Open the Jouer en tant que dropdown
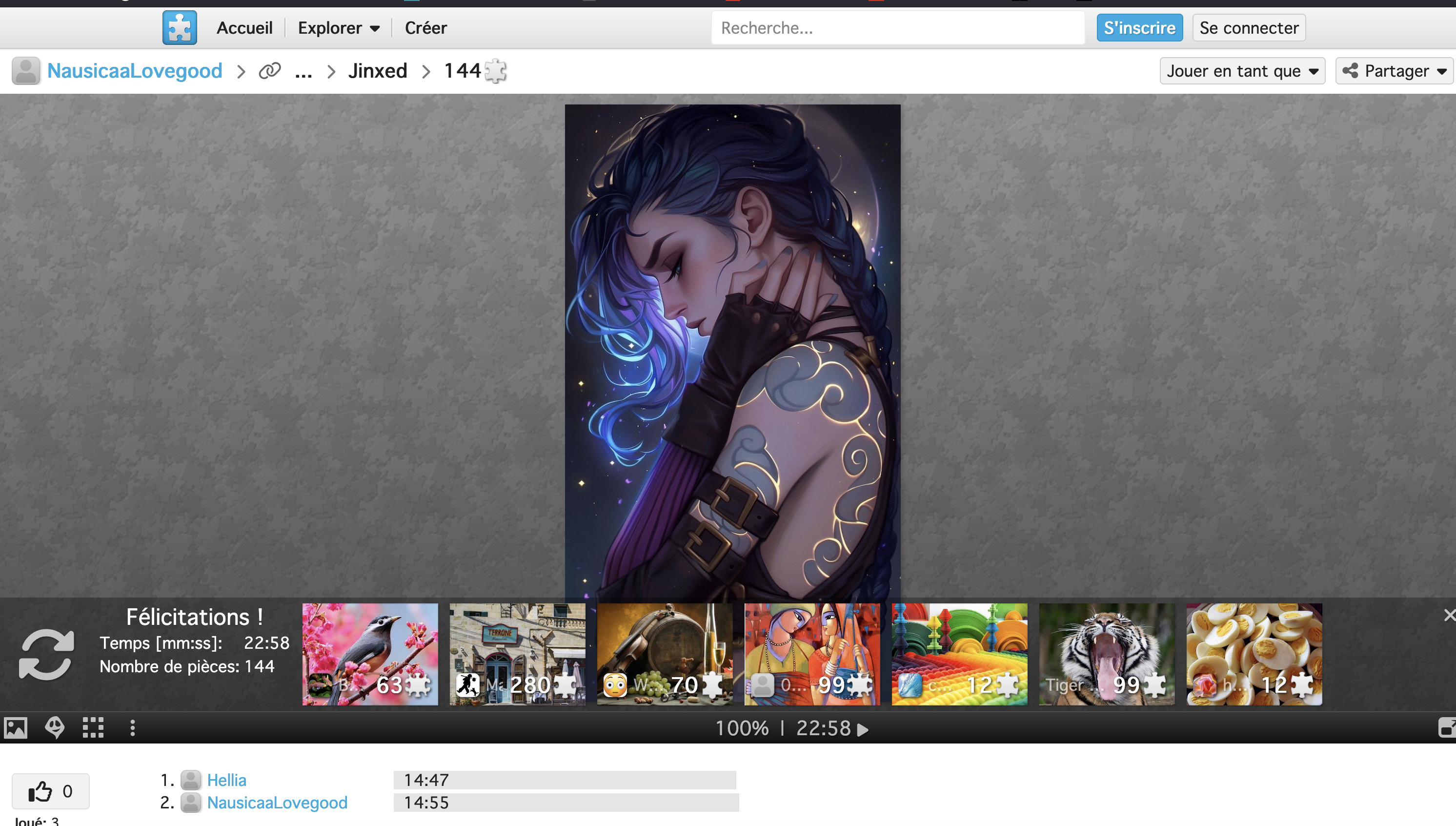1456x826 pixels. 1242,71
